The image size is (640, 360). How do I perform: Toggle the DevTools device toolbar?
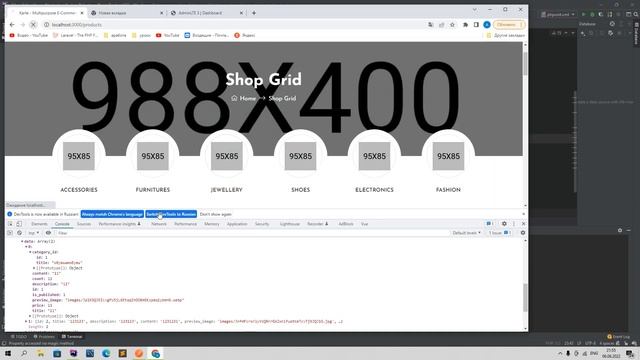pyautogui.click(x=19, y=224)
